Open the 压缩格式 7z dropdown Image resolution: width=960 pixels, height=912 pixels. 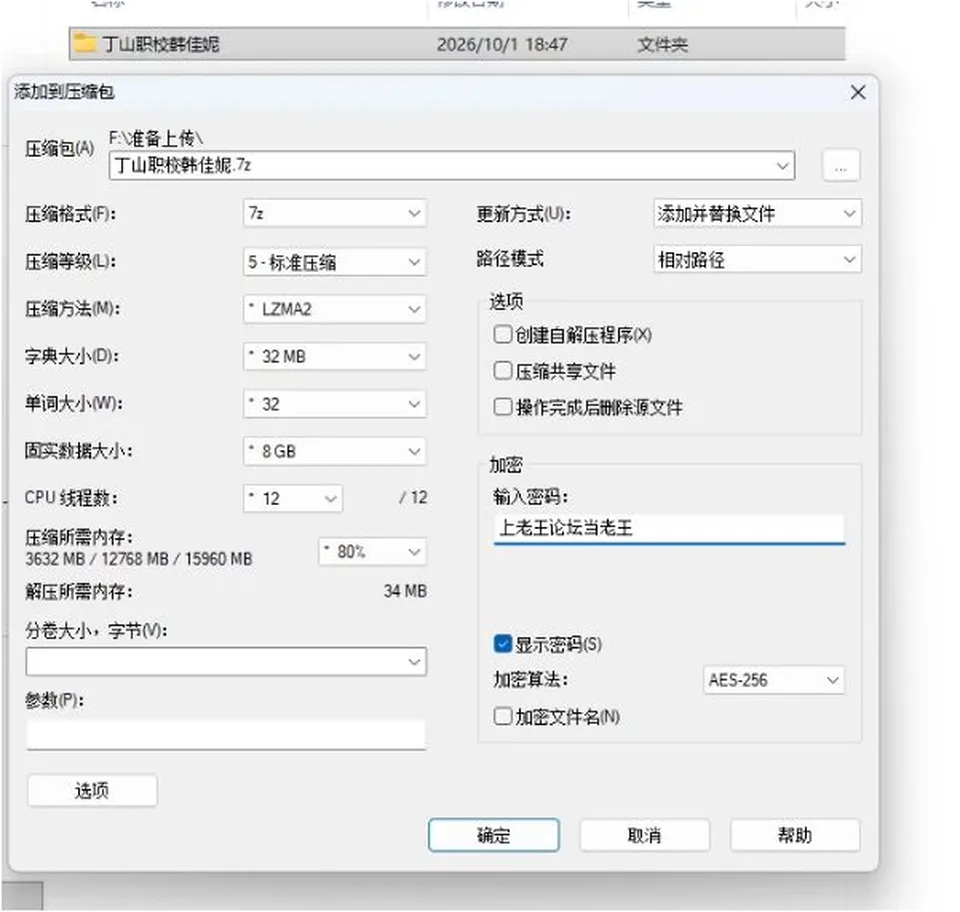pyautogui.click(x=334, y=213)
